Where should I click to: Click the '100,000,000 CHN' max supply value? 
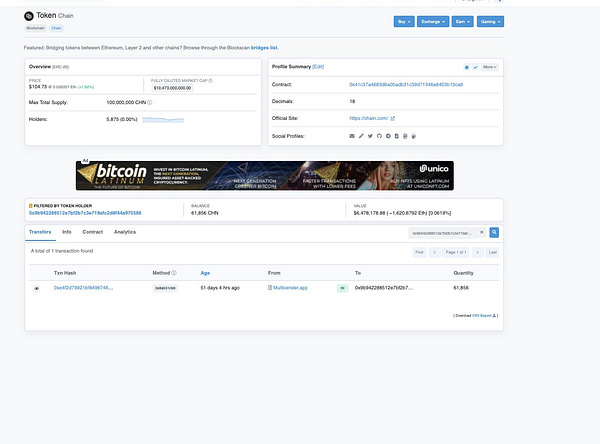click(126, 103)
